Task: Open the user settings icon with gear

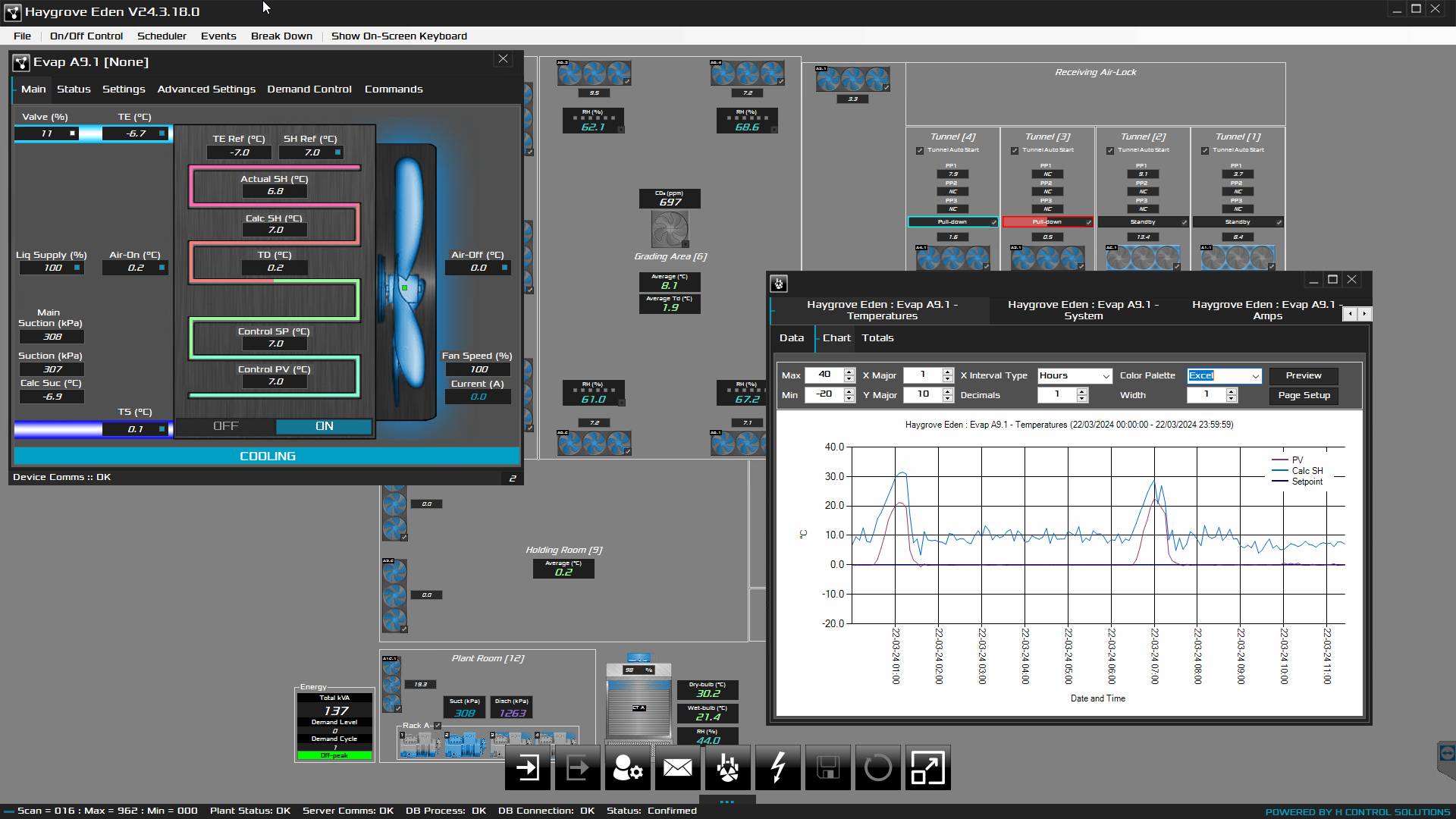Action: 628,768
